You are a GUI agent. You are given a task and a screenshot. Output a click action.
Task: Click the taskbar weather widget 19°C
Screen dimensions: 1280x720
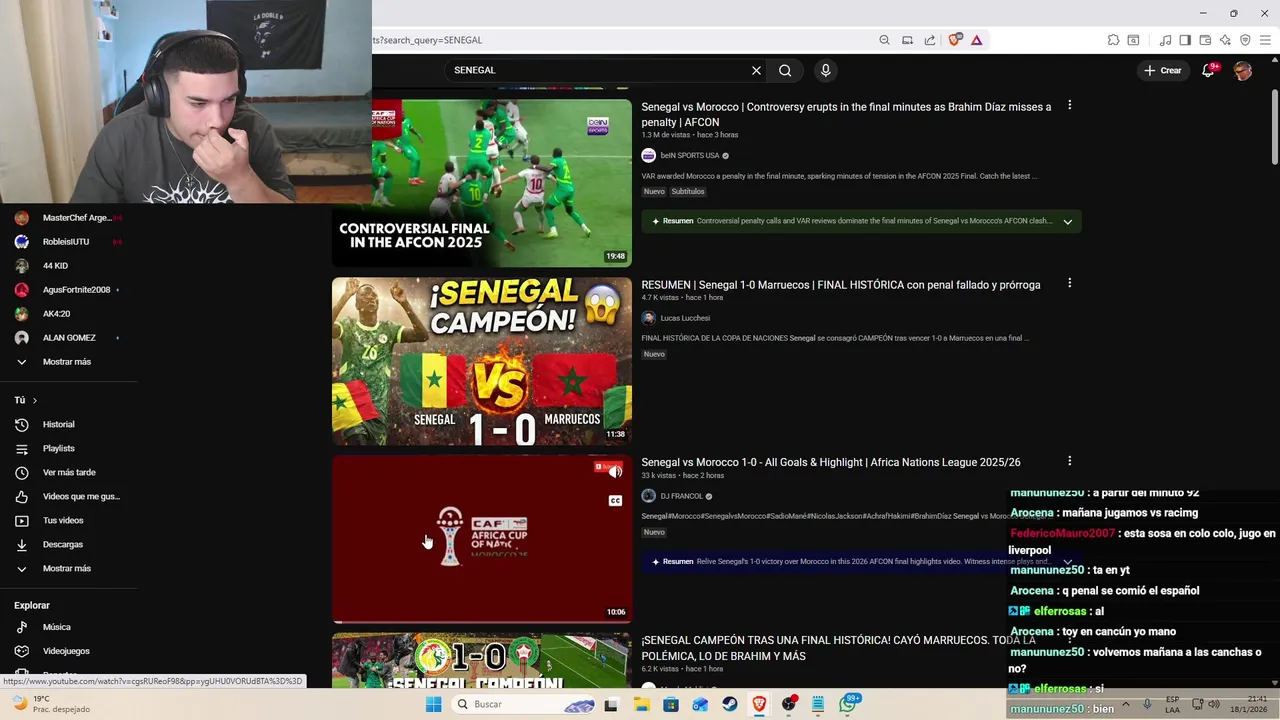pos(50,704)
